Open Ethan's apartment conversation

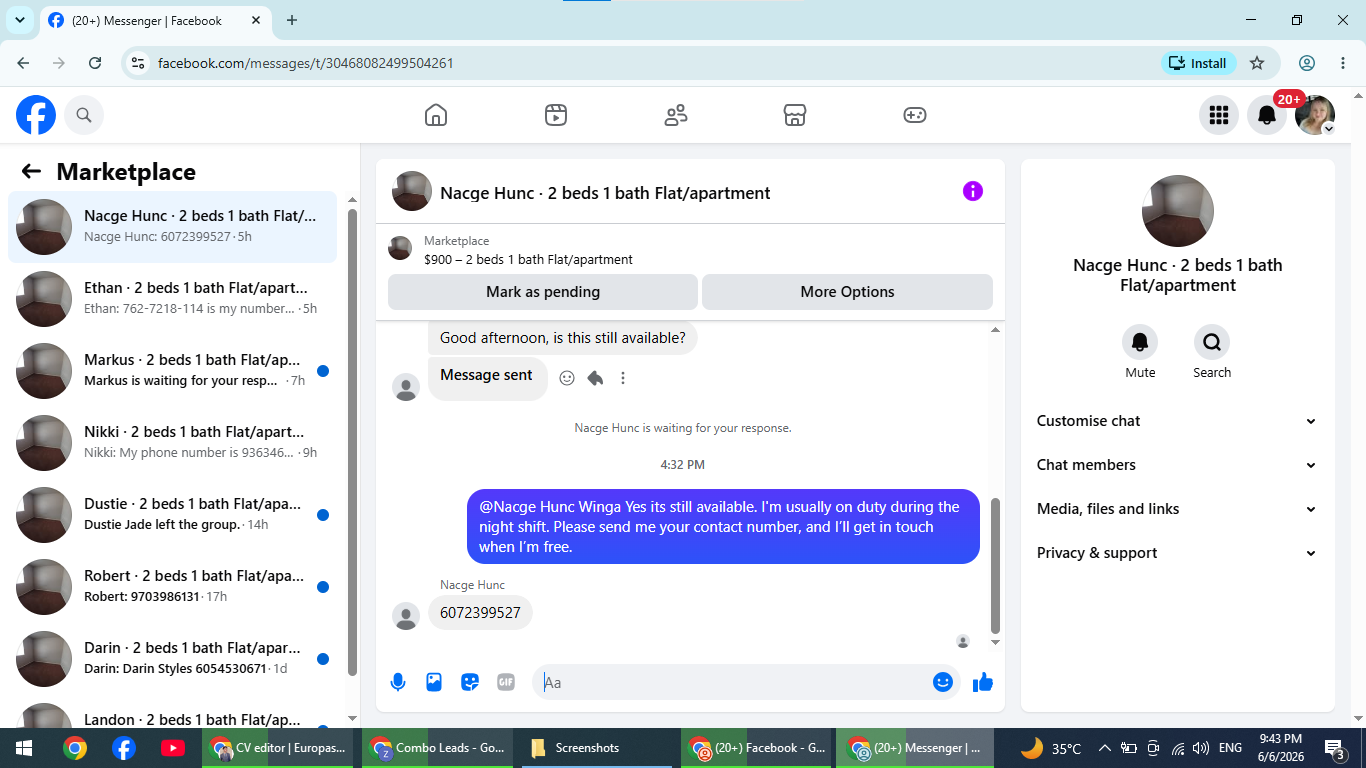[x=172, y=299]
